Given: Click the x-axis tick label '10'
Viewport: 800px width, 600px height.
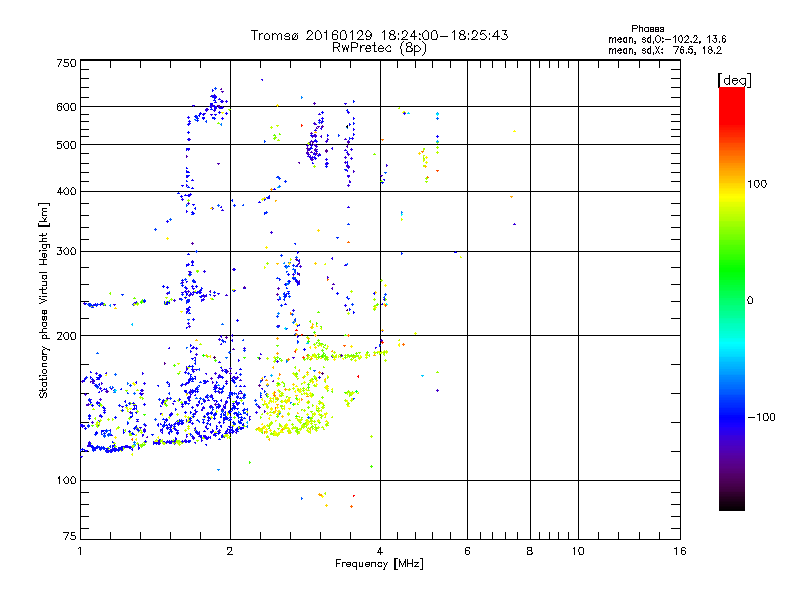Looking at the screenshot, I should click(578, 551).
